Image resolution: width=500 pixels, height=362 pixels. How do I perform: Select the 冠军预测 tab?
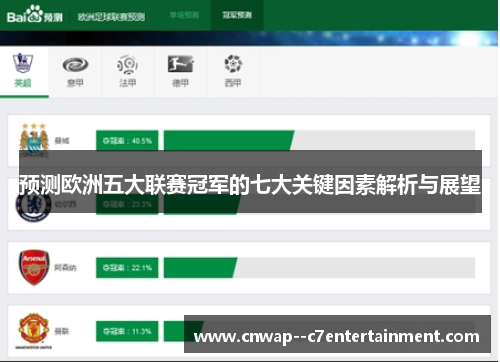237,15
